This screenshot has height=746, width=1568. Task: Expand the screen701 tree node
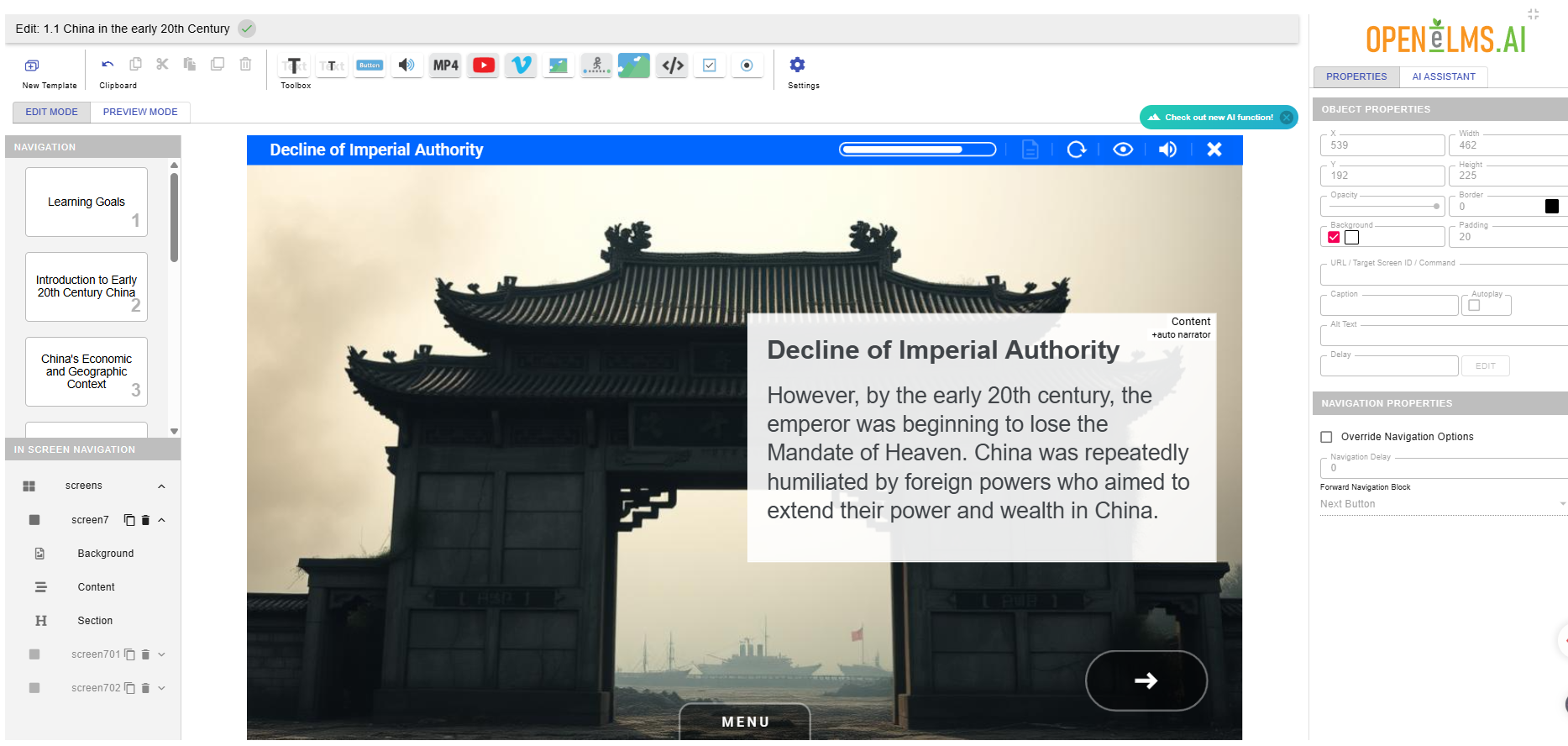pyautogui.click(x=162, y=654)
